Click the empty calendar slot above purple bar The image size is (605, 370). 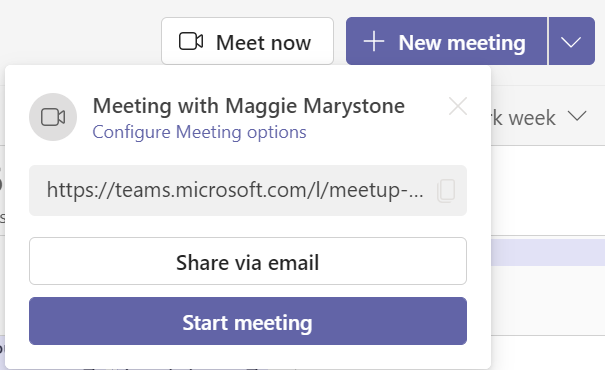pos(548,191)
